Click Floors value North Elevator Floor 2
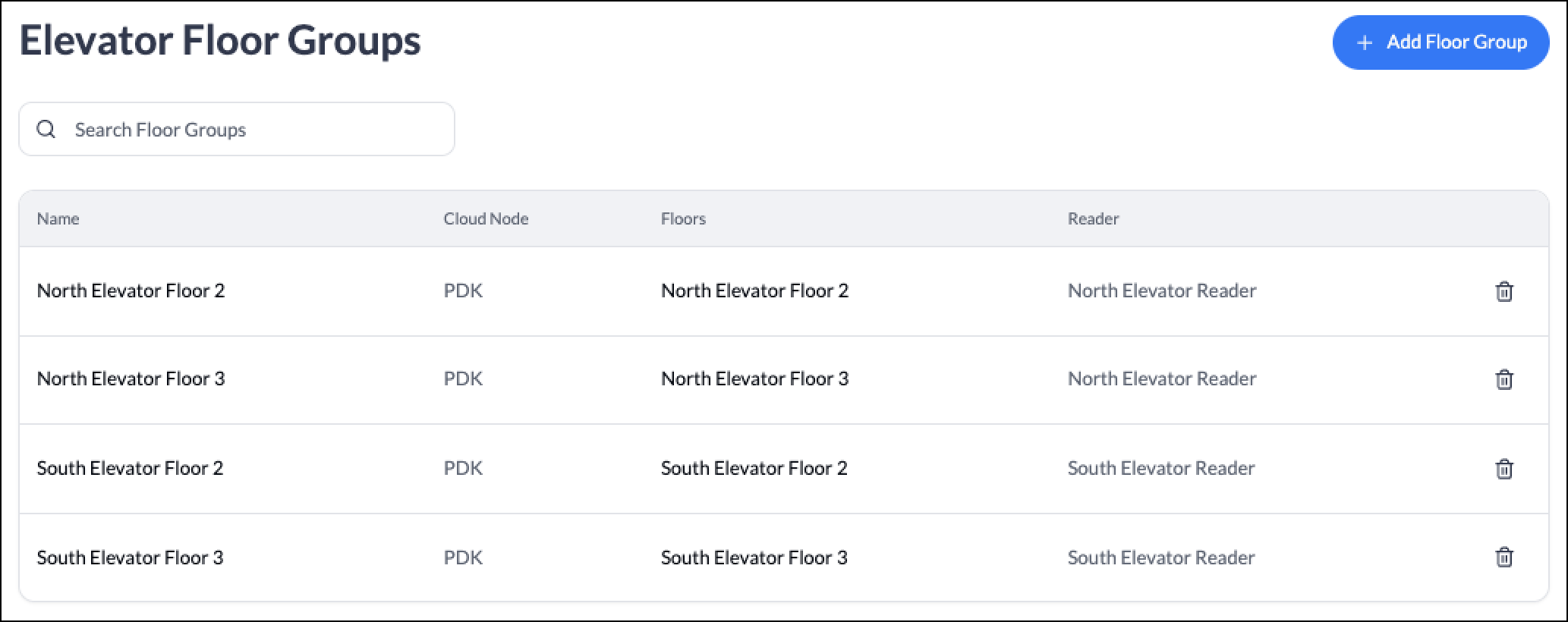Image resolution: width=1568 pixels, height=622 pixels. tap(754, 291)
